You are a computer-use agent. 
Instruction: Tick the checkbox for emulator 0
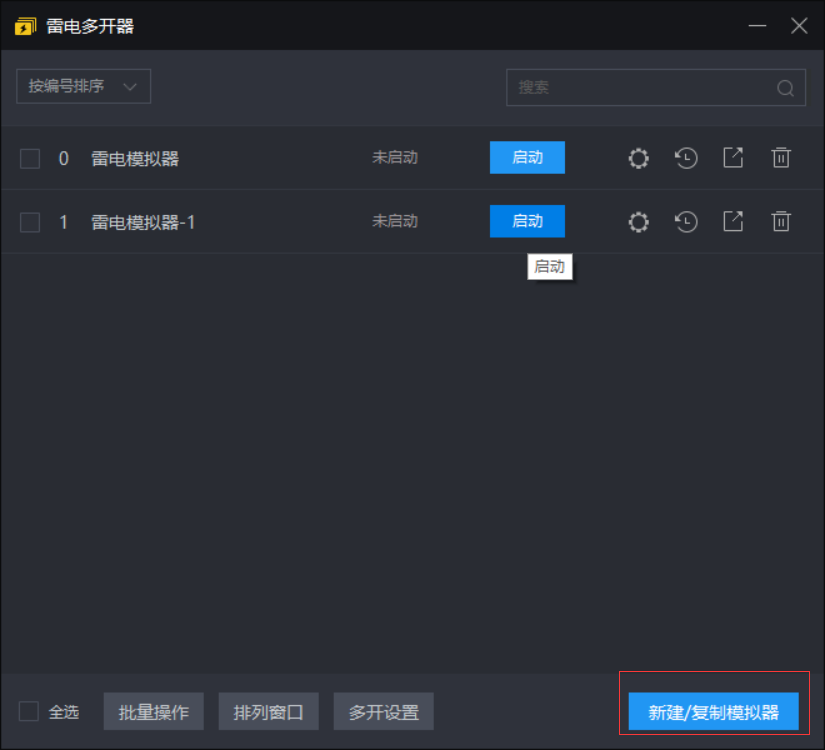coord(30,158)
